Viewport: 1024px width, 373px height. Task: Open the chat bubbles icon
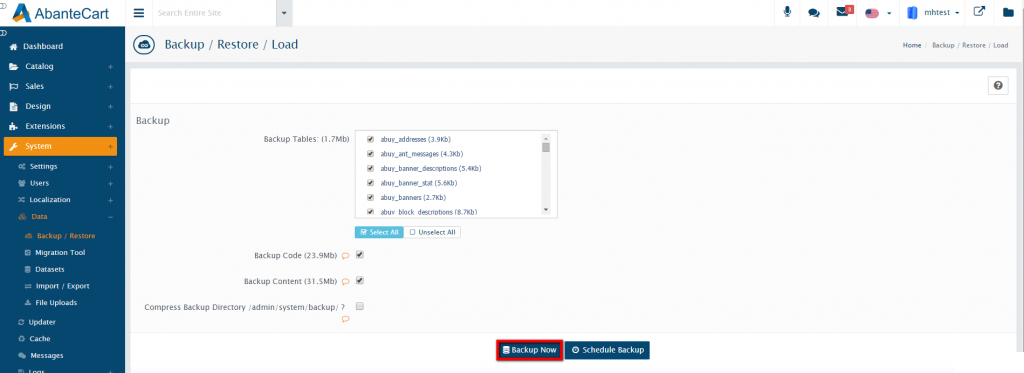point(814,12)
